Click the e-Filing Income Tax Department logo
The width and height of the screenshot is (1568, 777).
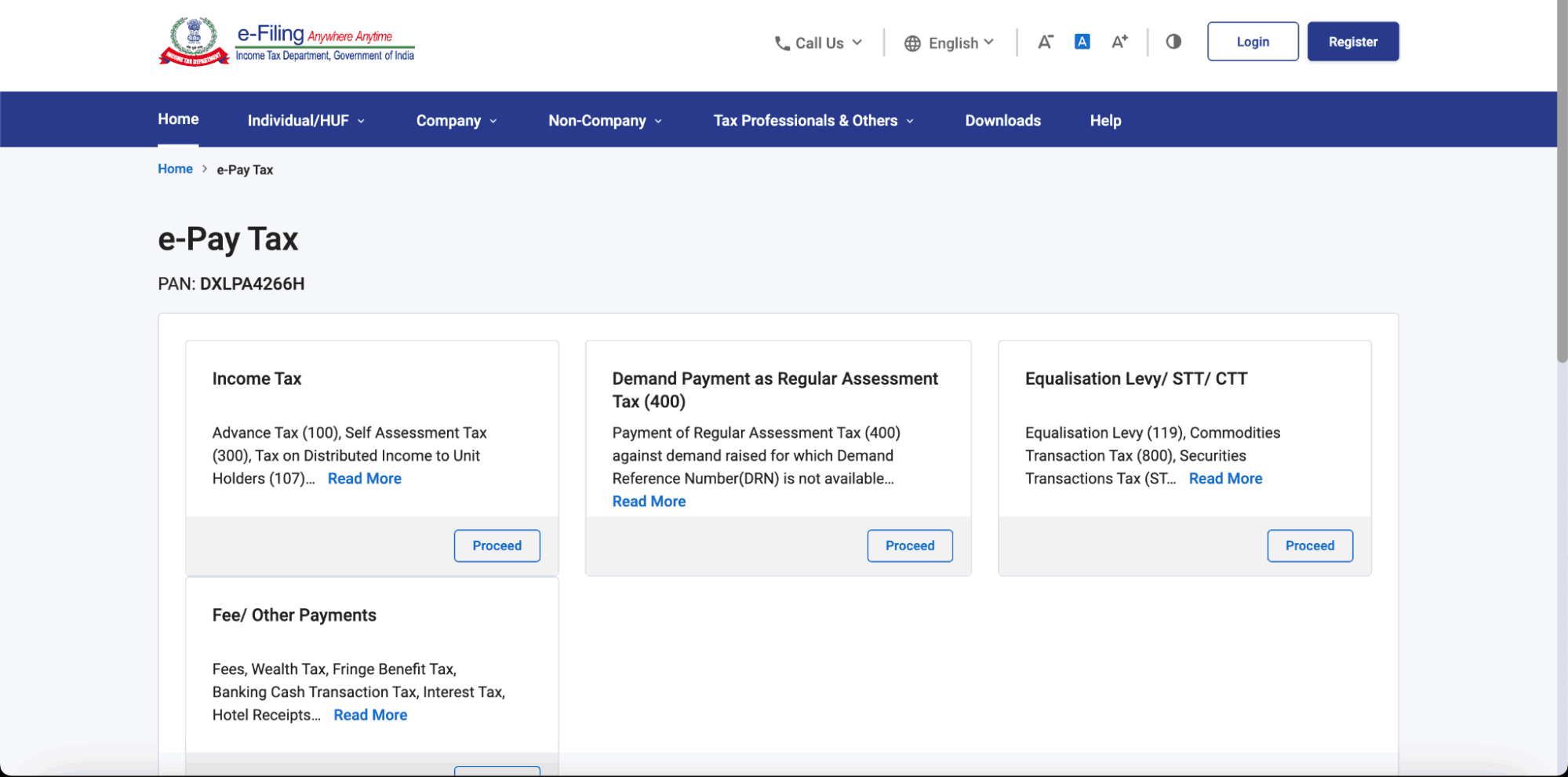(x=286, y=42)
